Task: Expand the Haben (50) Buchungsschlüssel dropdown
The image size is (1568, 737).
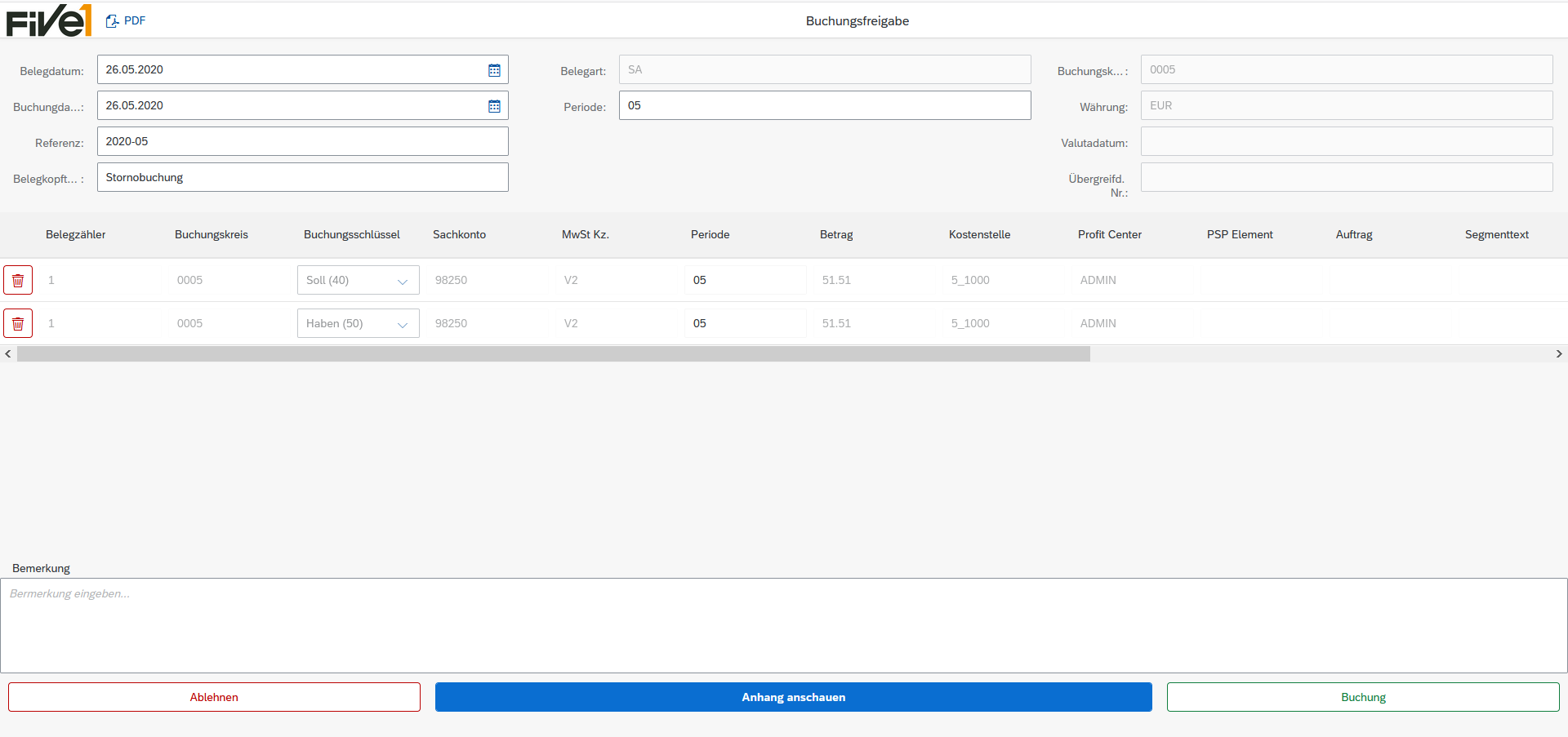Action: click(402, 324)
